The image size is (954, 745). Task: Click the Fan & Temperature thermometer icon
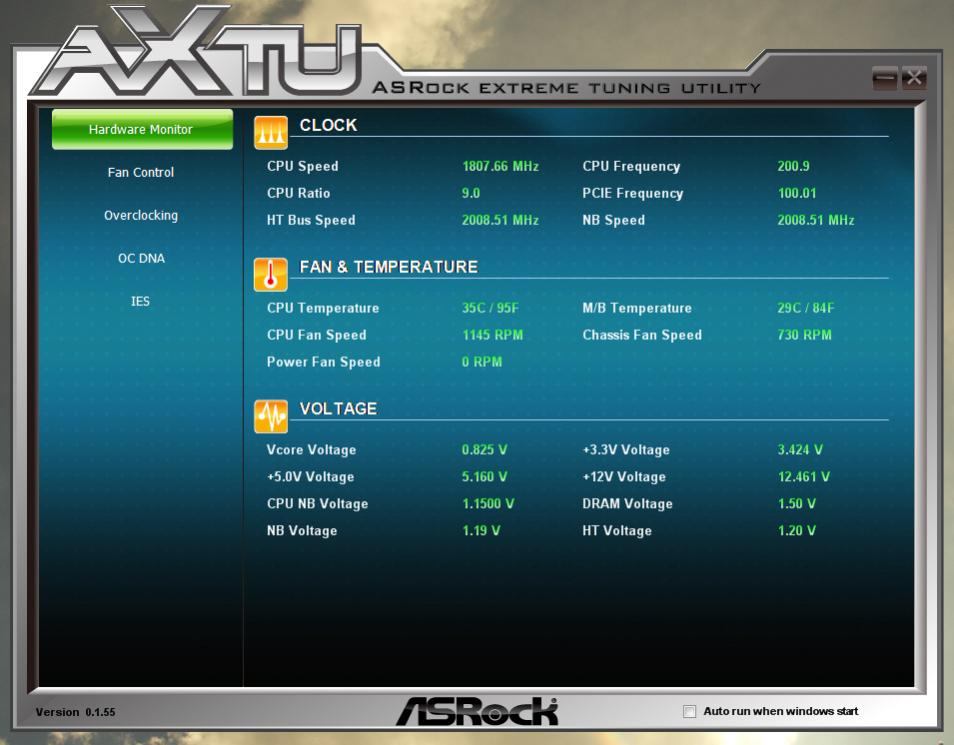271,275
